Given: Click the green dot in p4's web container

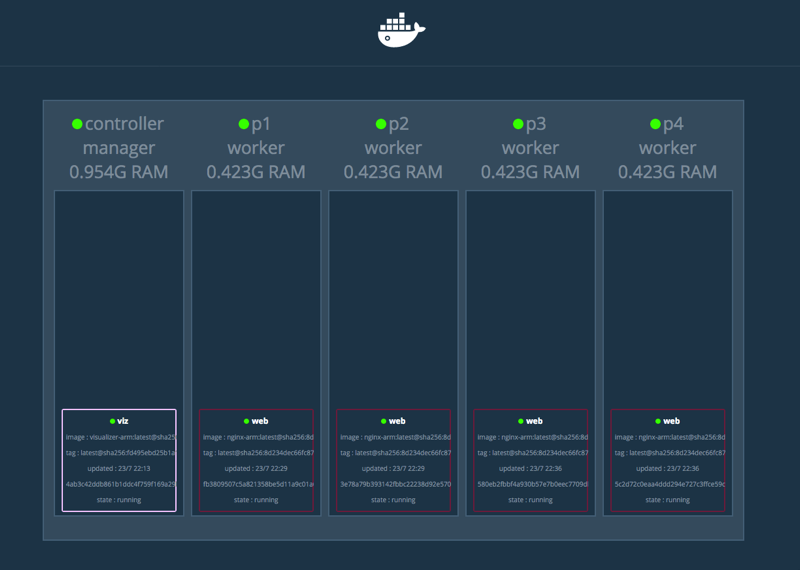Looking at the screenshot, I should pyautogui.click(x=657, y=422).
